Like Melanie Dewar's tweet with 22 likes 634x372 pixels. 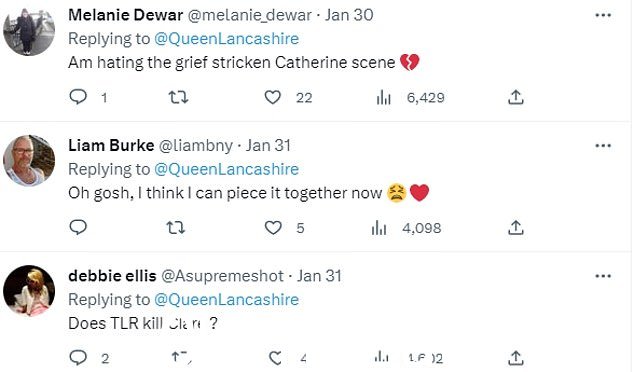273,97
